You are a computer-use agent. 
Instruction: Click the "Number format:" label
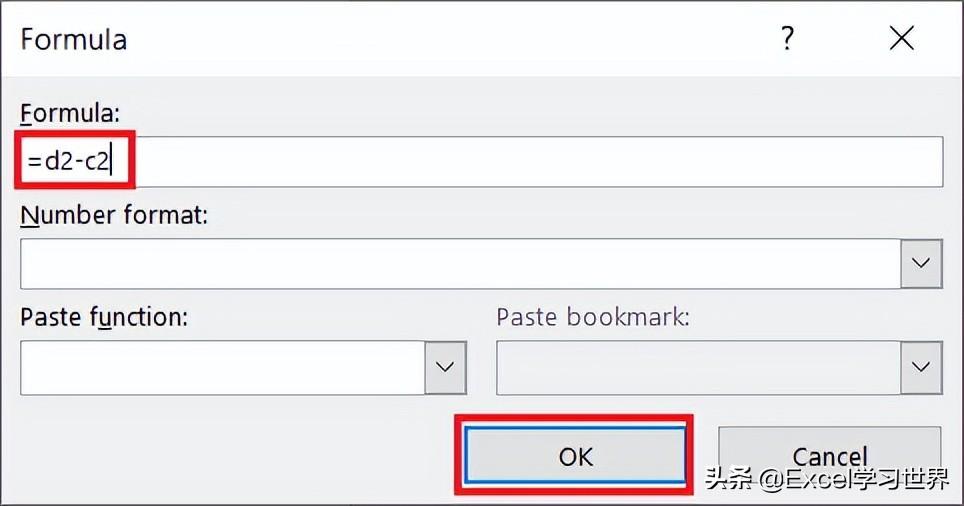pos(114,215)
